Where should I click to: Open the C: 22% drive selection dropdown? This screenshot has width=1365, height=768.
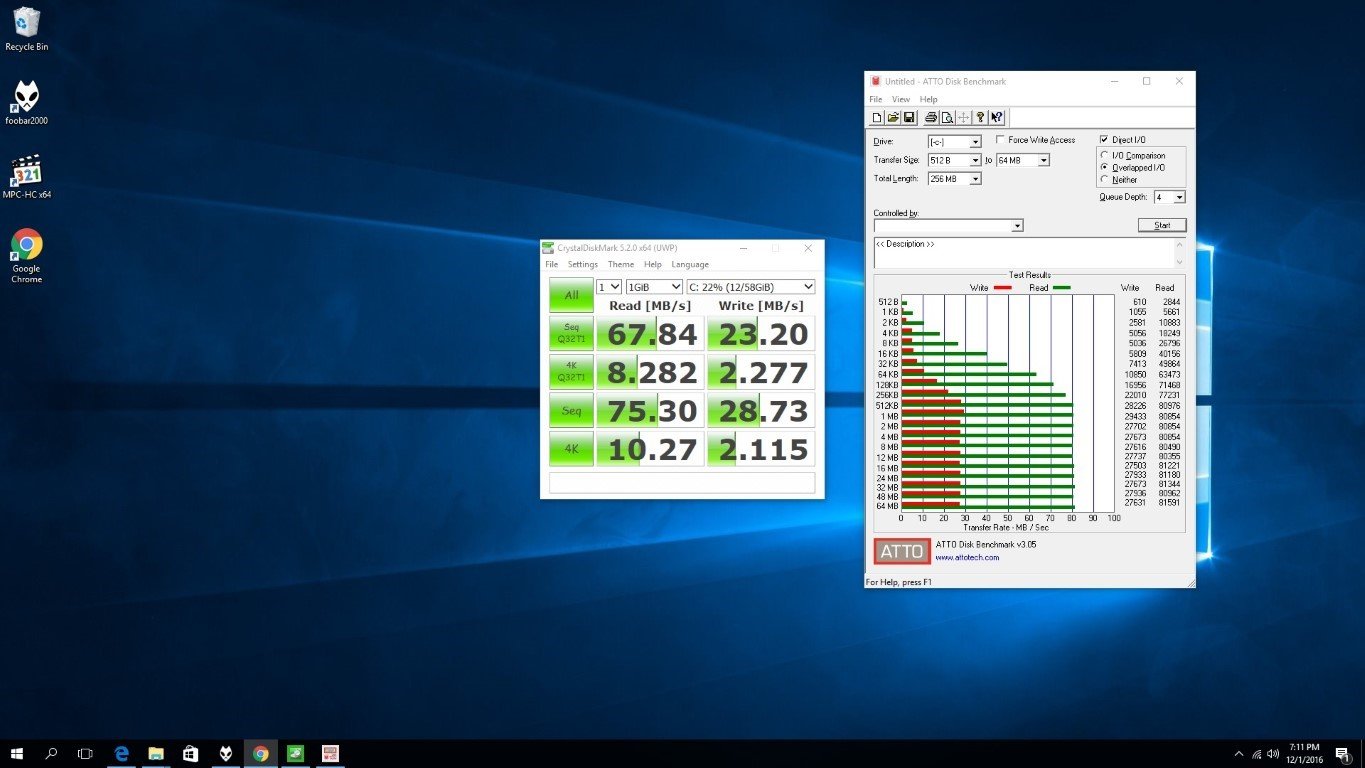750,287
